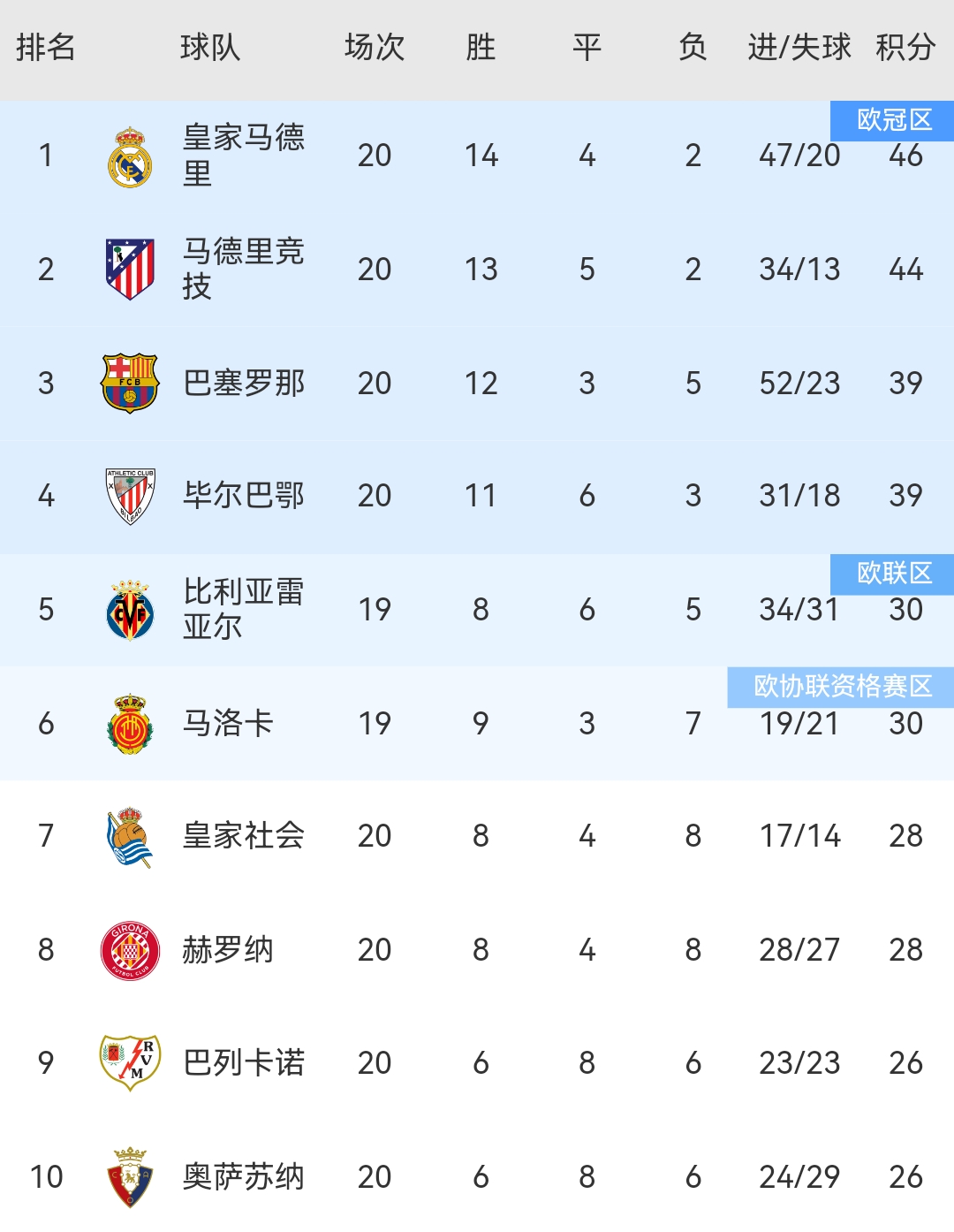Click the Atlético Madrid crest icon
The image size is (954, 1232).
click(130, 270)
